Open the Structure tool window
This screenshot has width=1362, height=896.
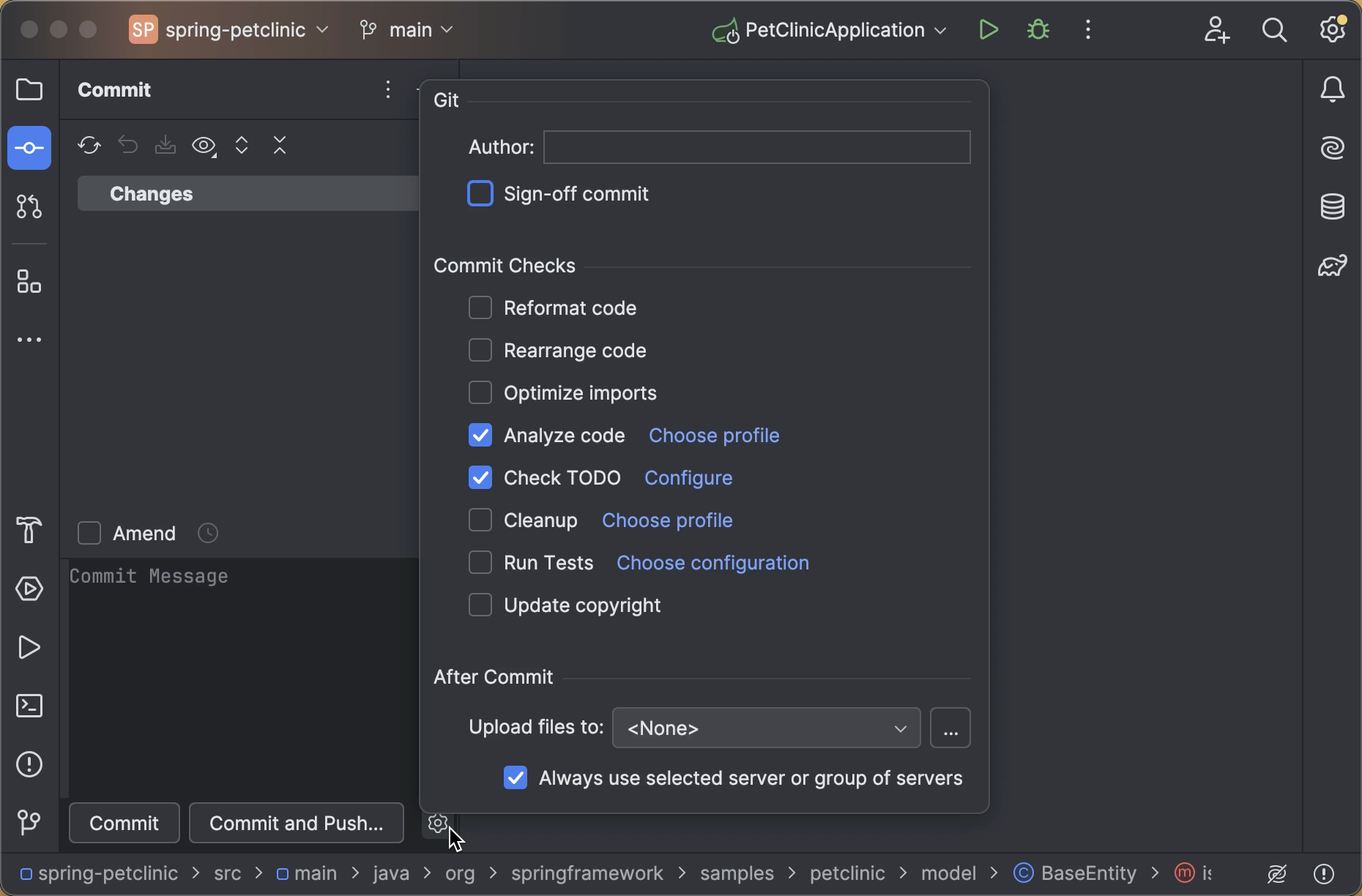[29, 281]
